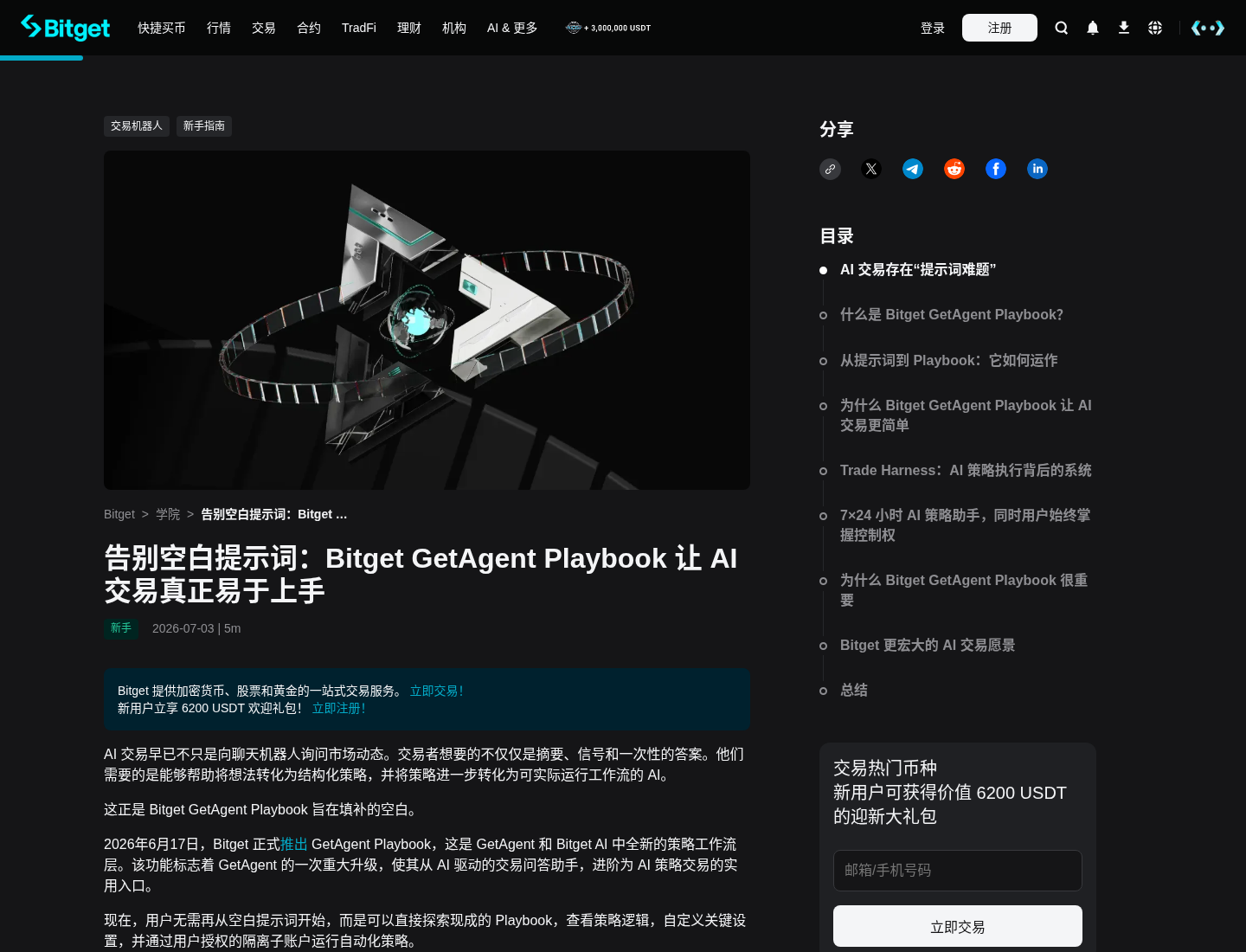The height and width of the screenshot is (952, 1246).
Task: Click the 立即注册! link in banner
Action: [338, 708]
